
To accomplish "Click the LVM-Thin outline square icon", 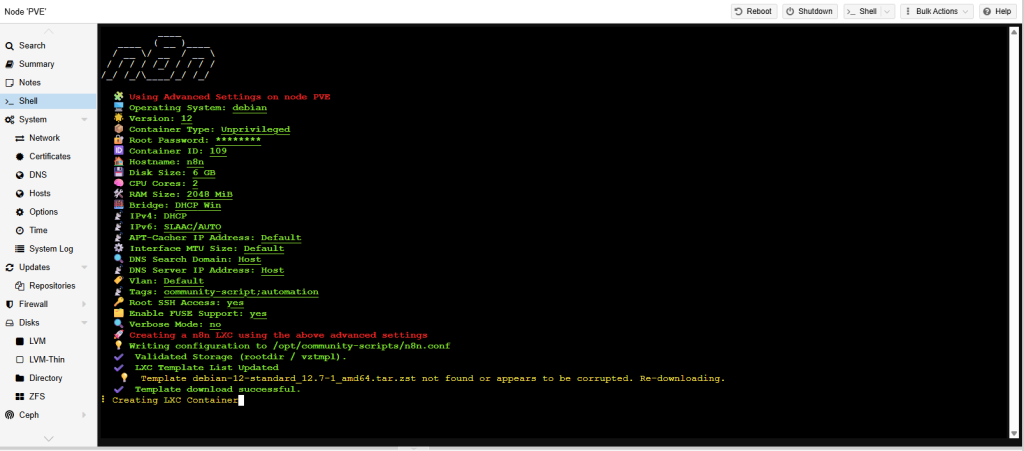I will tap(20, 360).
